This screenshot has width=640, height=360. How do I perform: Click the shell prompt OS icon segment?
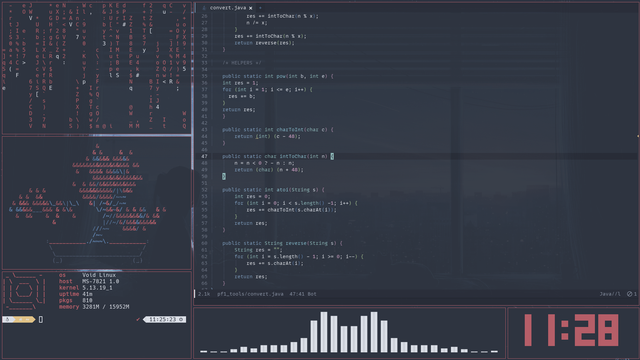click(8, 319)
